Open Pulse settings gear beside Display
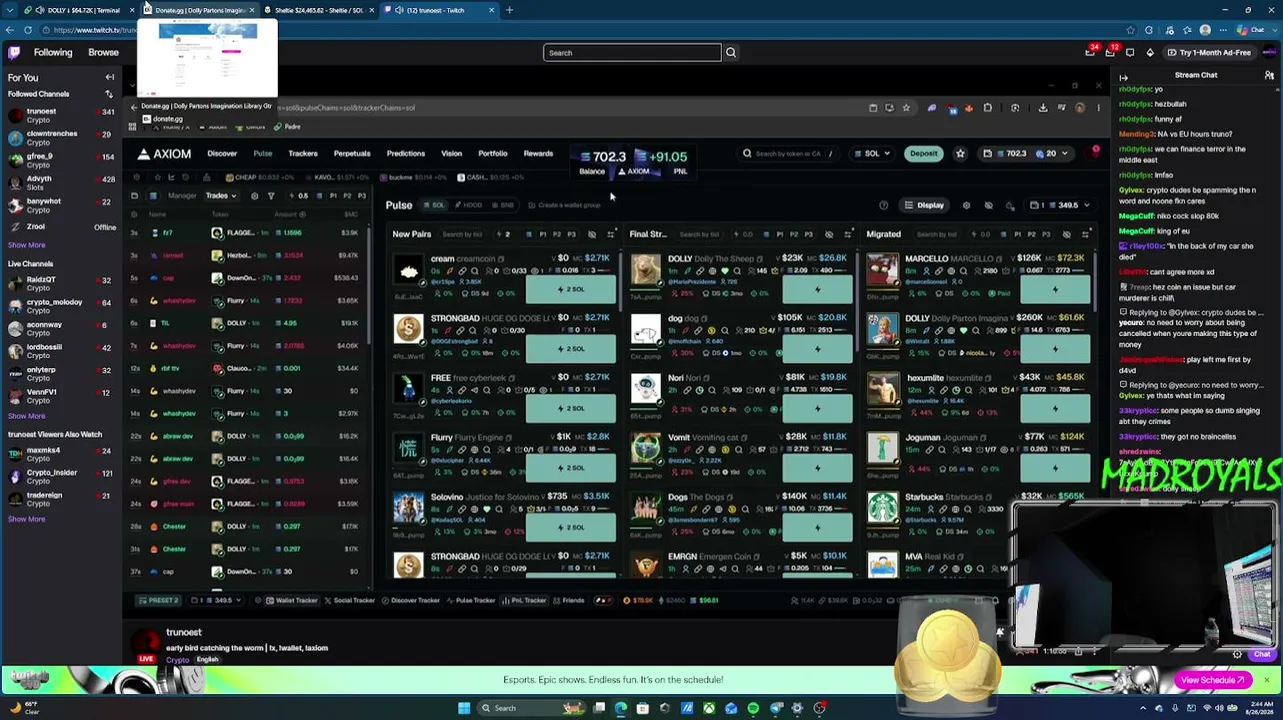The image size is (1283, 720). click(966, 205)
